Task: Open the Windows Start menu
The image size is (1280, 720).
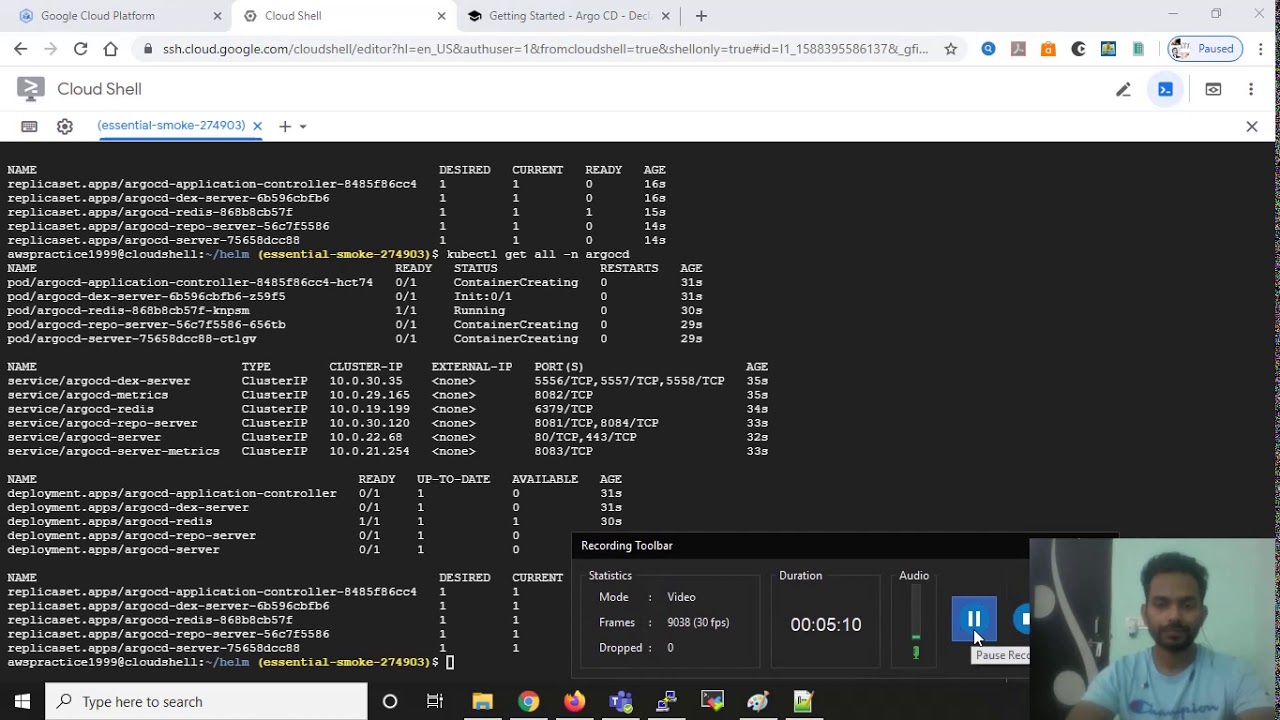Action: click(22, 702)
